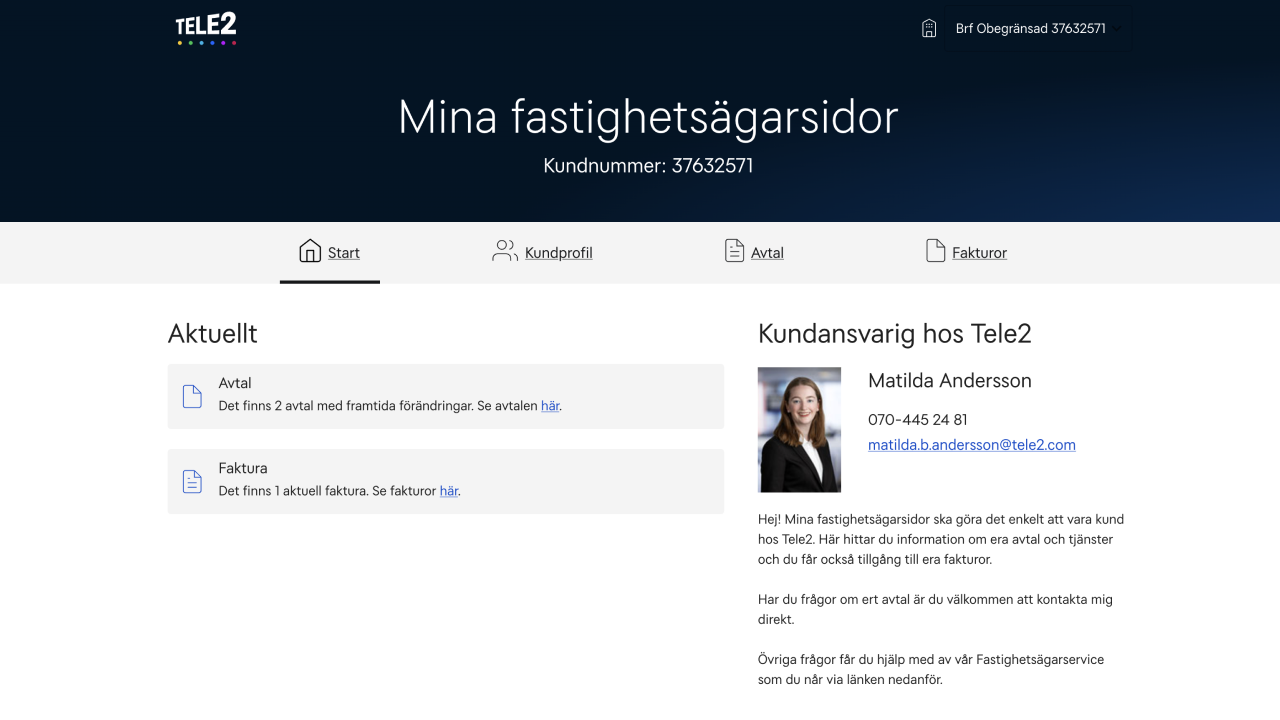Image resolution: width=1280 pixels, height=720 pixels.
Task: Click the page icon next to Fakturor tab
Action: [935, 251]
